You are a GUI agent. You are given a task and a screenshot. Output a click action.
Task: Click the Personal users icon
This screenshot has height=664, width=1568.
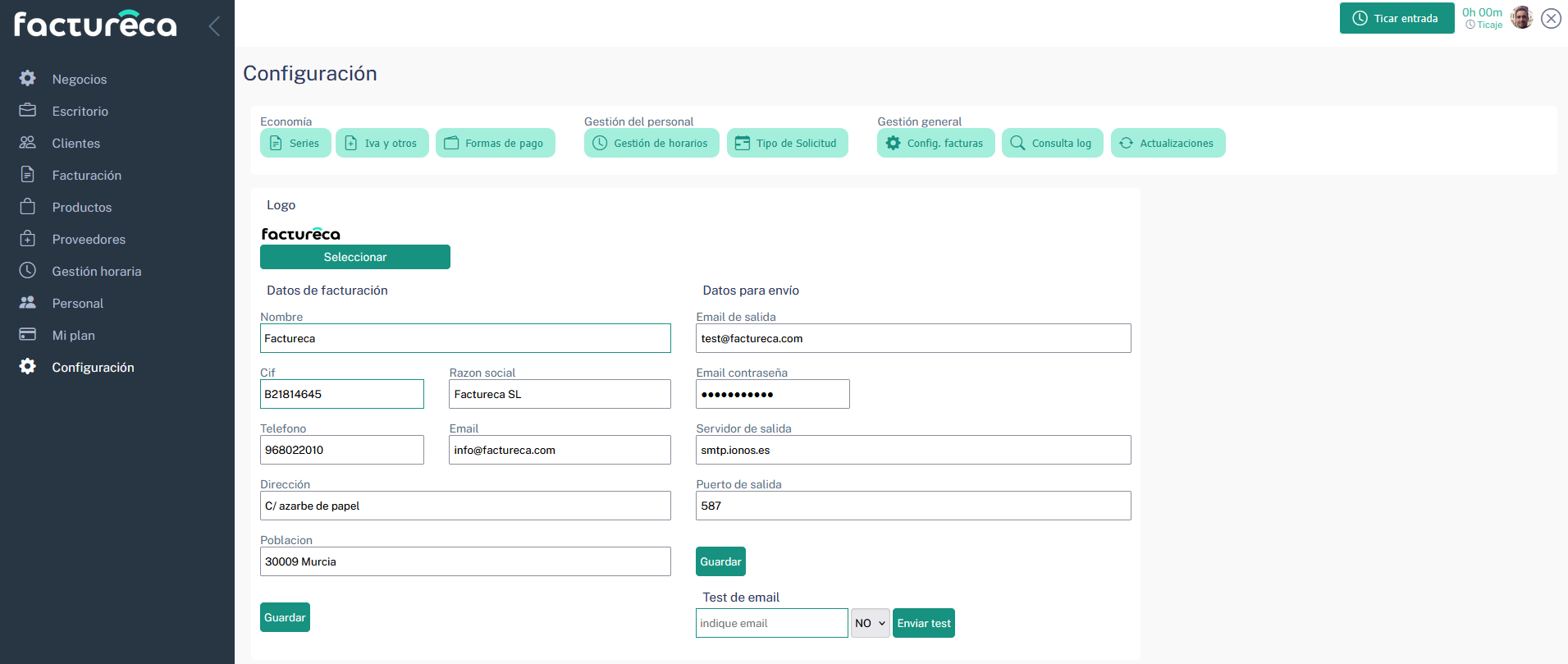pos(28,302)
